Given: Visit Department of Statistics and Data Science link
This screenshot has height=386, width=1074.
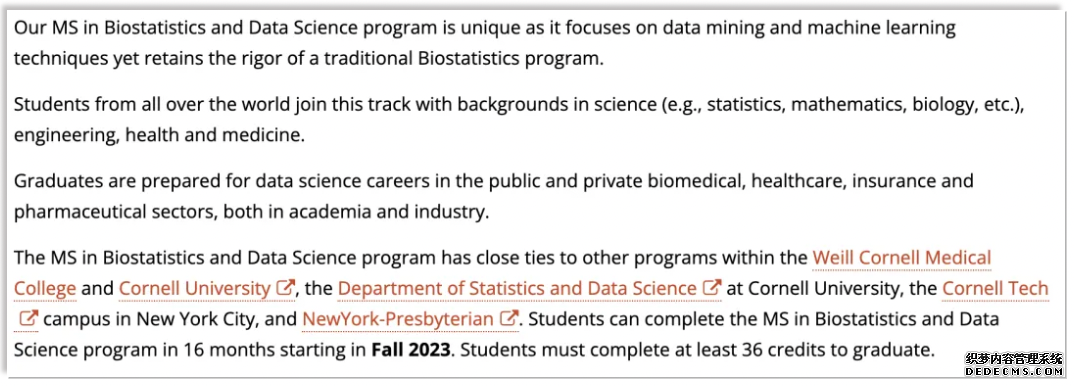Looking at the screenshot, I should coord(517,288).
